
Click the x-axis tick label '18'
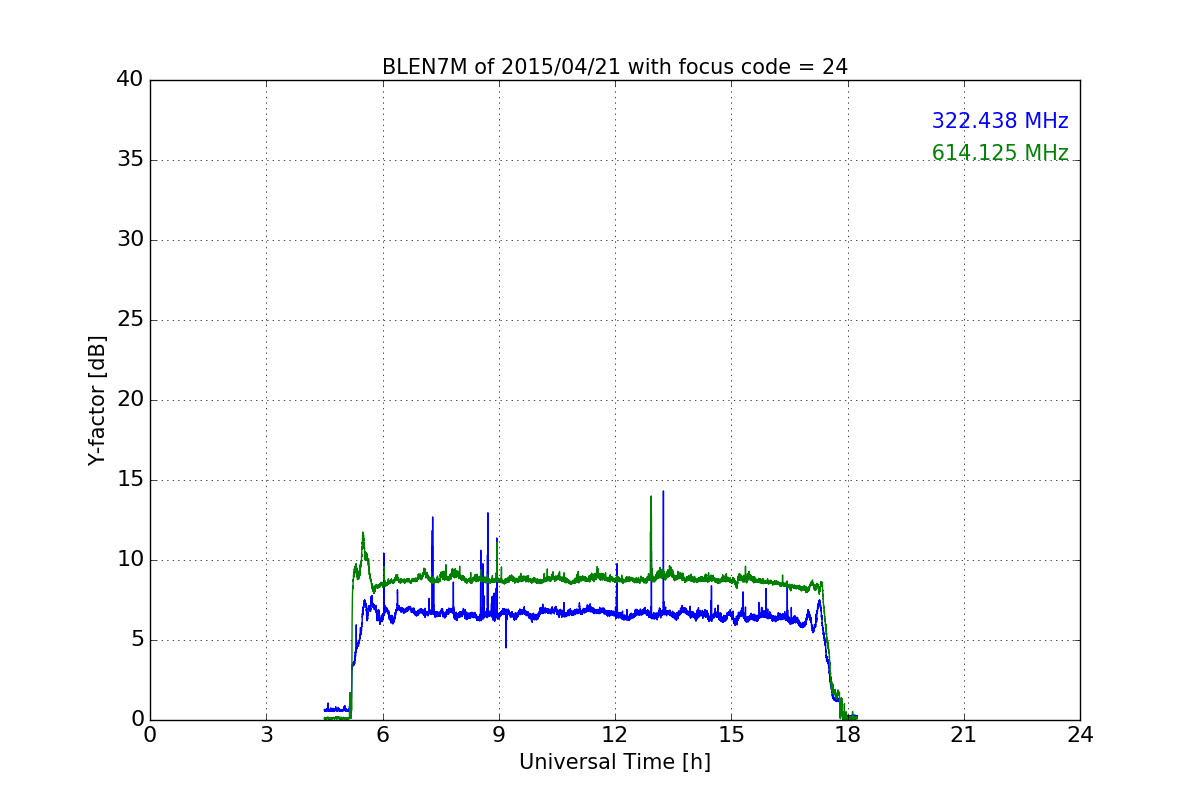pos(848,735)
